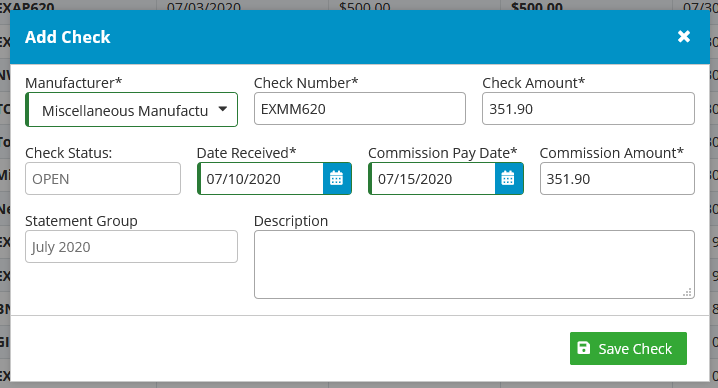Save the check with Save Check button
This screenshot has width=718, height=388.
pos(628,349)
